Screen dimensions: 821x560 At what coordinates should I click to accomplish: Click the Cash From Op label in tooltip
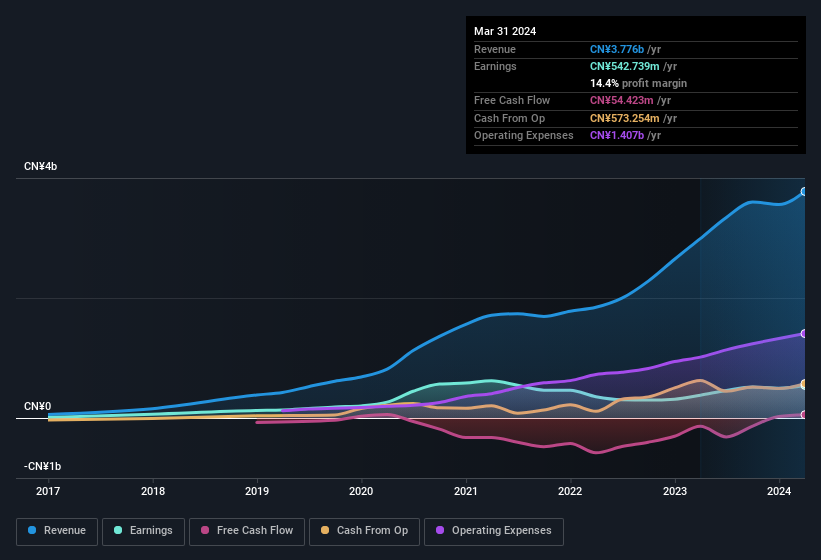[x=509, y=118]
